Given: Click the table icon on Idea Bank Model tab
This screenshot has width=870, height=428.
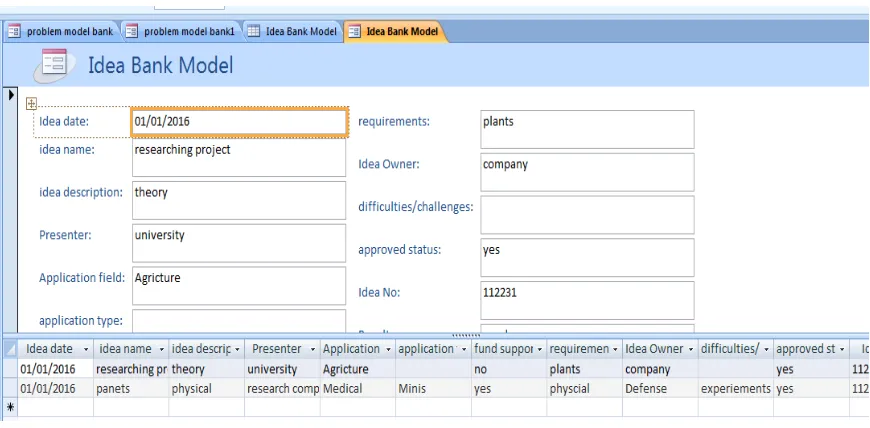Looking at the screenshot, I should pos(254,32).
